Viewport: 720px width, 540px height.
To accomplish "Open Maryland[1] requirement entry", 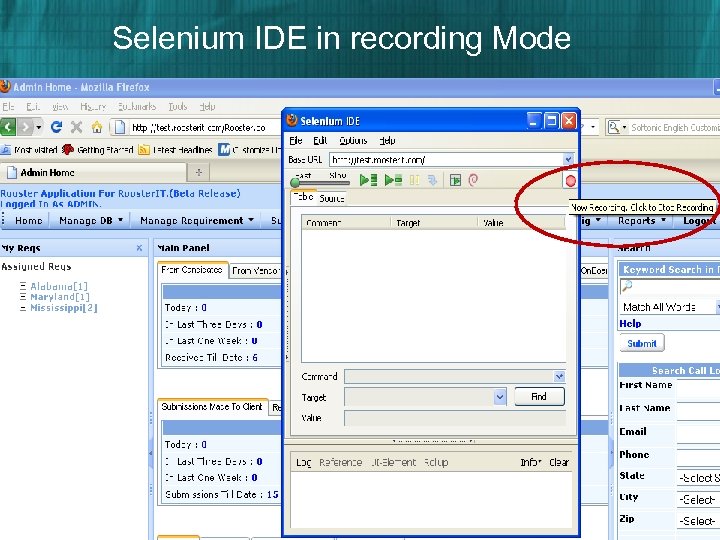I will tap(60, 297).
